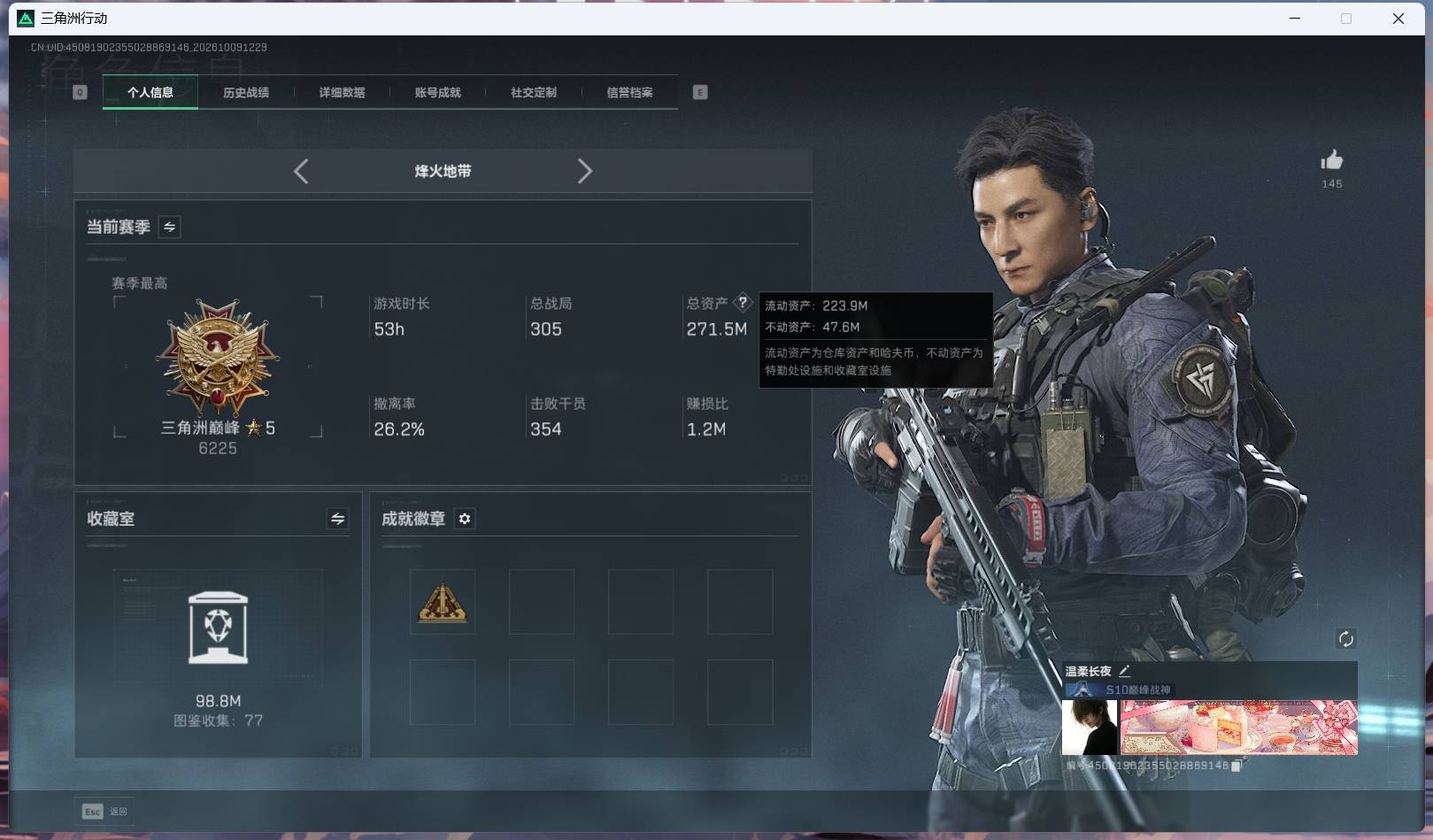Open the 社交定制 tab
The image size is (1433, 840).
tap(534, 92)
